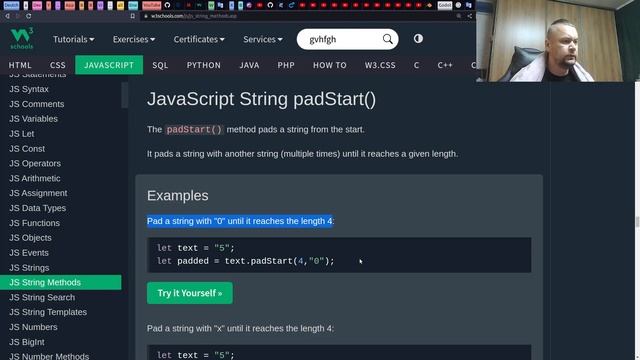Click the W3Schools logo

point(22,39)
